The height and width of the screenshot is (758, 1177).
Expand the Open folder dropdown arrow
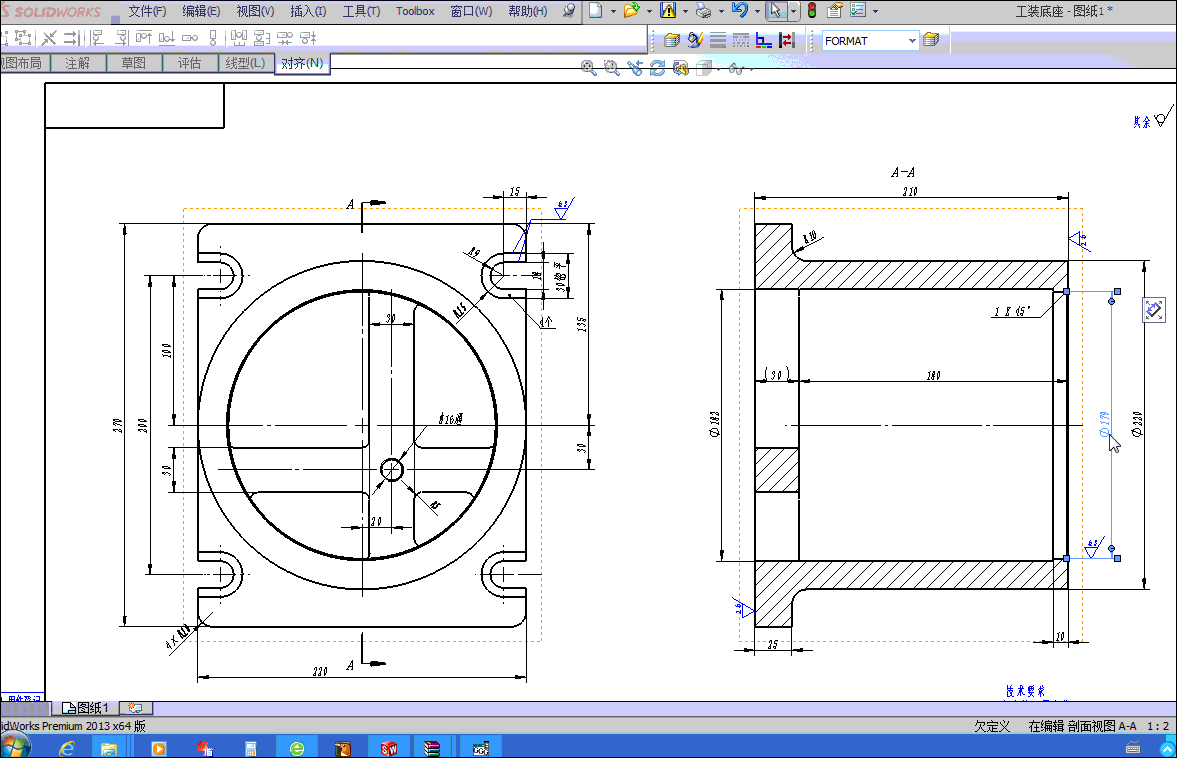pyautogui.click(x=649, y=11)
